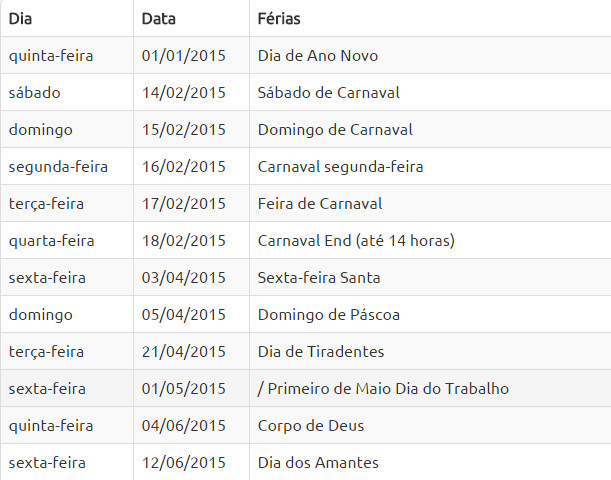The image size is (611, 480).
Task: Click the date 14/02/2015
Action: point(184,93)
